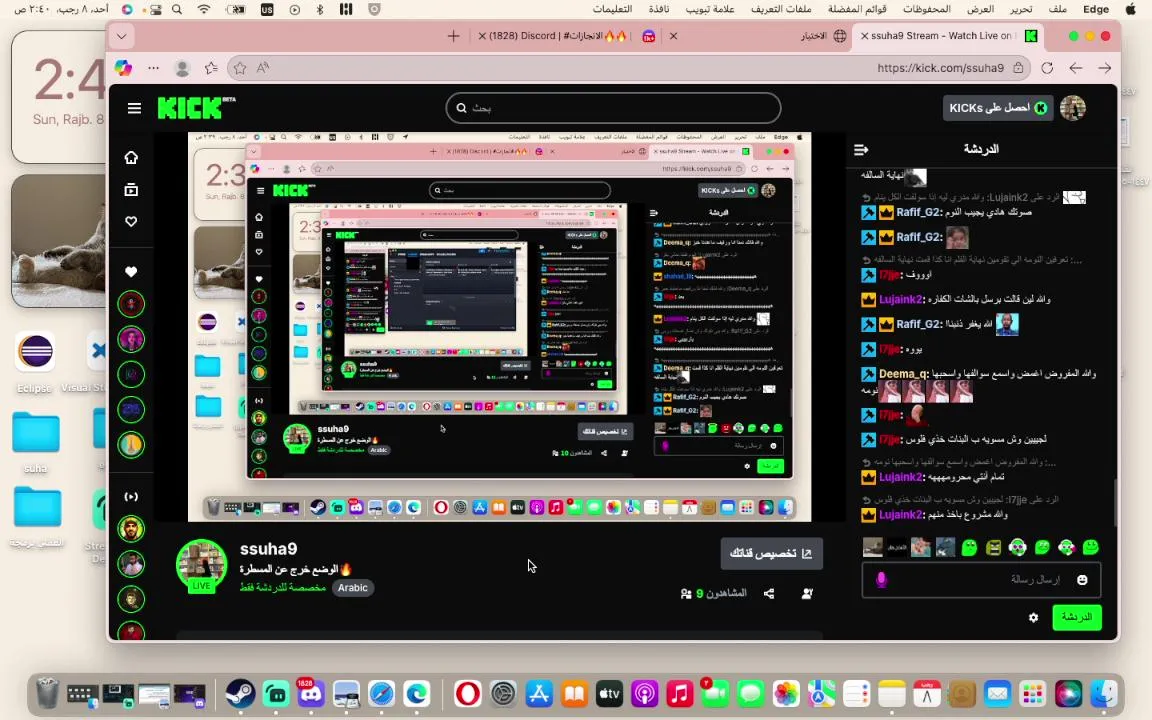Click the solid heart sidebar icon

coord(131,272)
